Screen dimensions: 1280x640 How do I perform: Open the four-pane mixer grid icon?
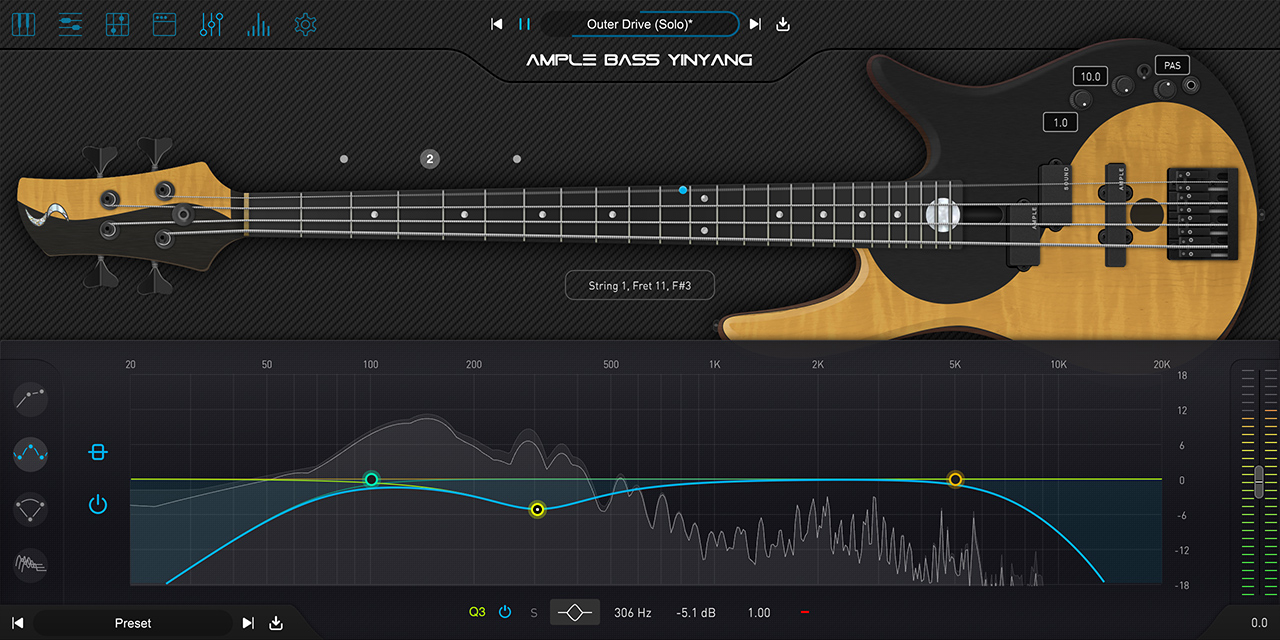tap(118, 24)
